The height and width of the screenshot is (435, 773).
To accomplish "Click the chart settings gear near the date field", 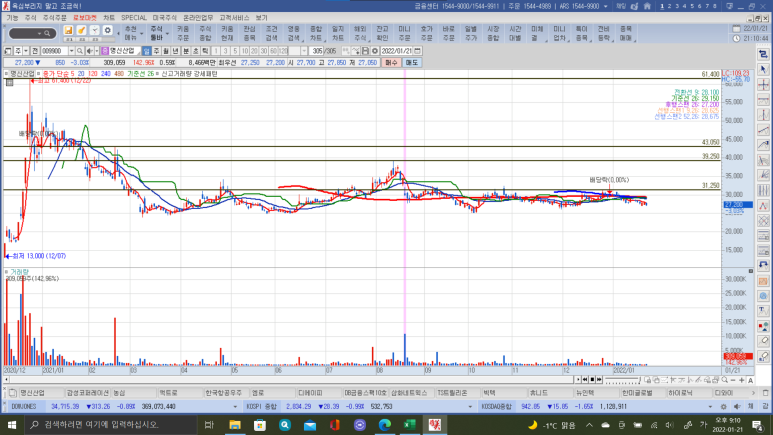I will (x=375, y=51).
